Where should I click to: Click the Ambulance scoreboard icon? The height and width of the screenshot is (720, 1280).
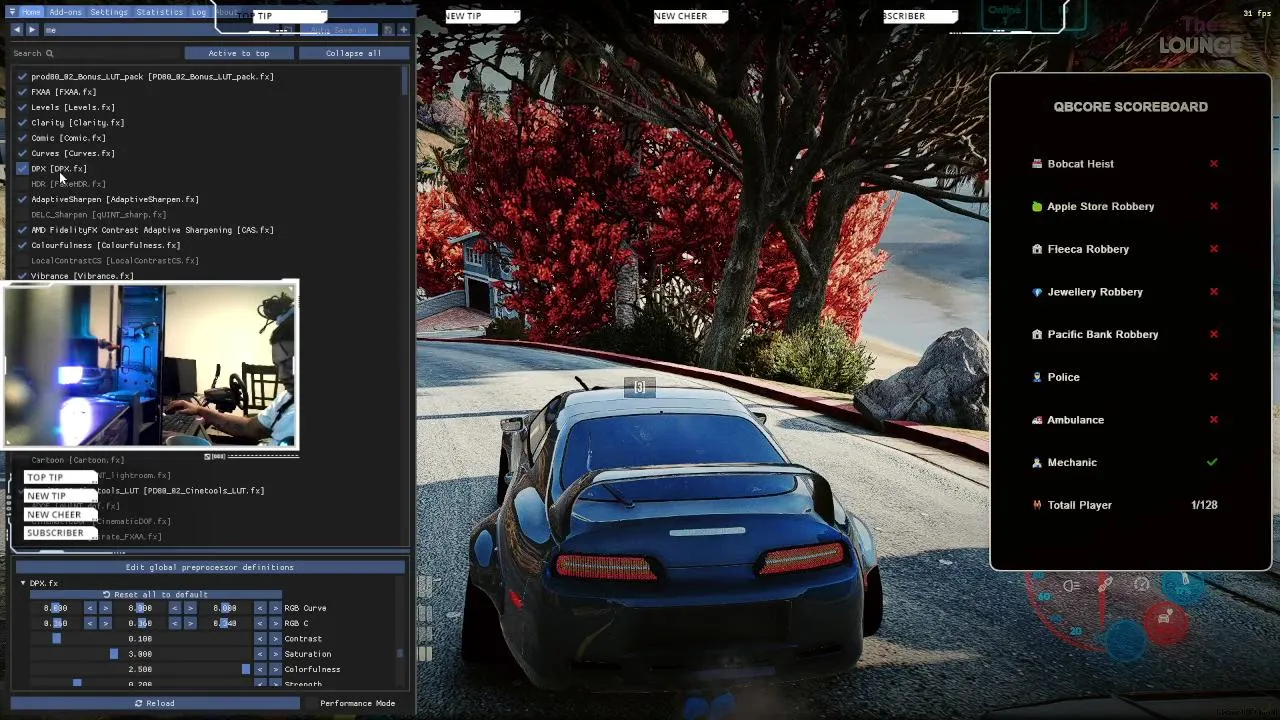point(1037,420)
